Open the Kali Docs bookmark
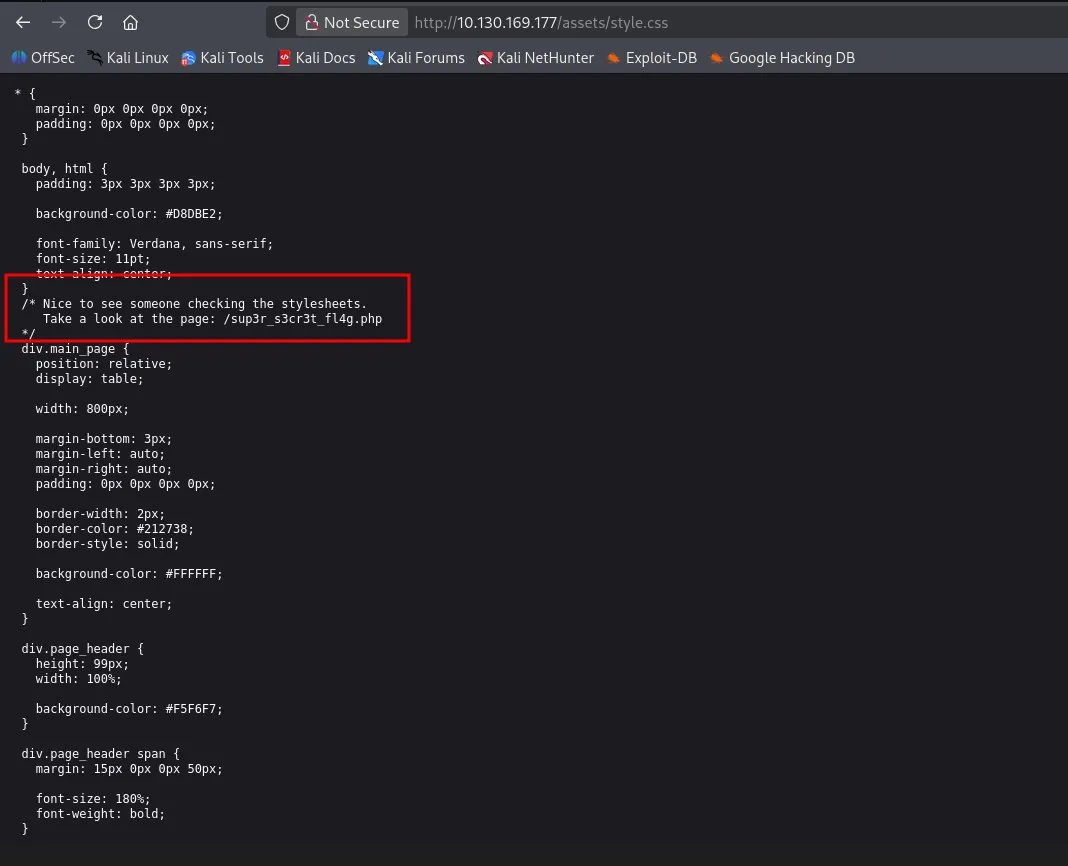Image resolution: width=1068 pixels, height=866 pixels. (316, 58)
